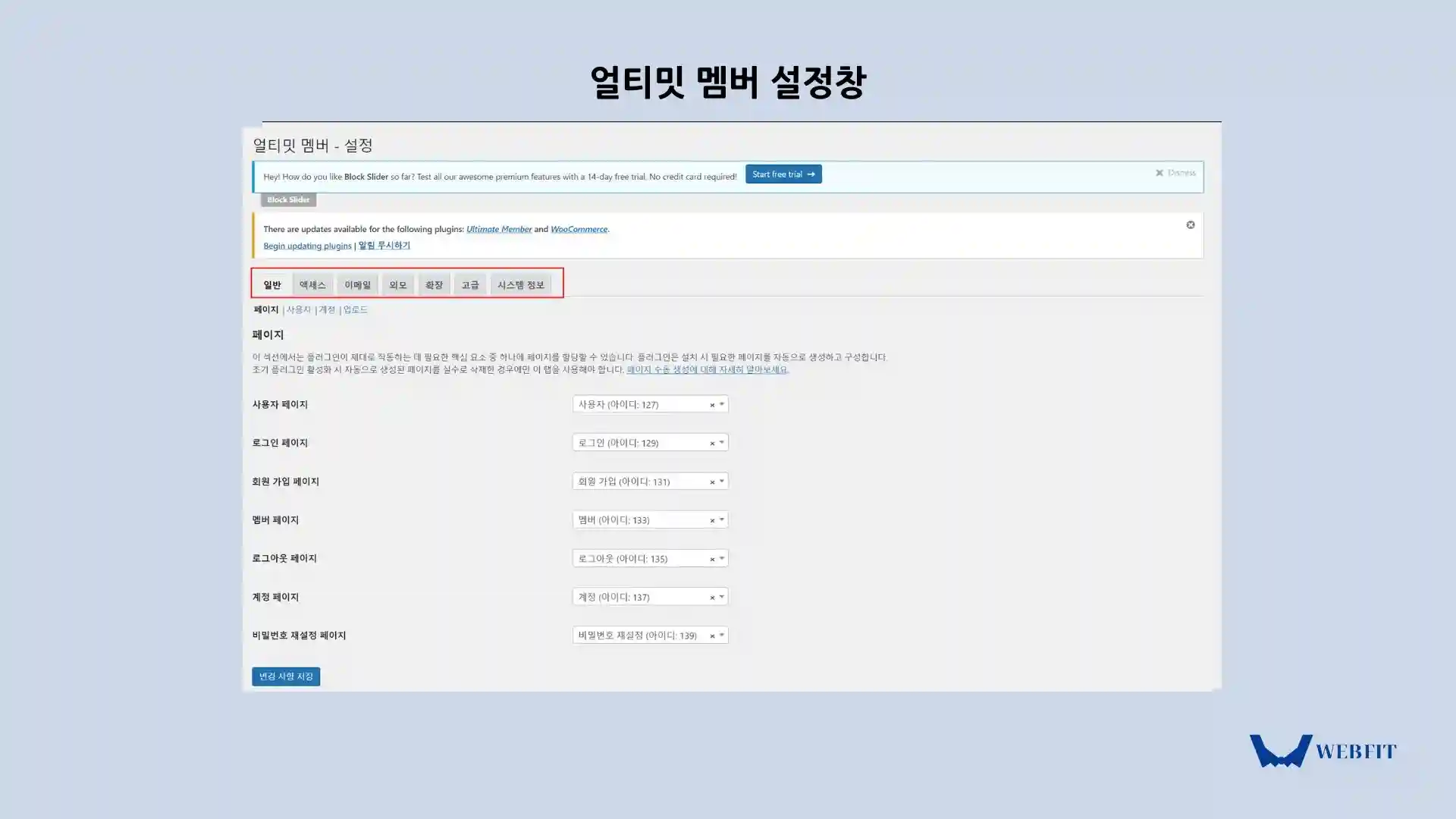This screenshot has height=819, width=1456.
Task: Close the plugin updates notice
Action: [1191, 225]
